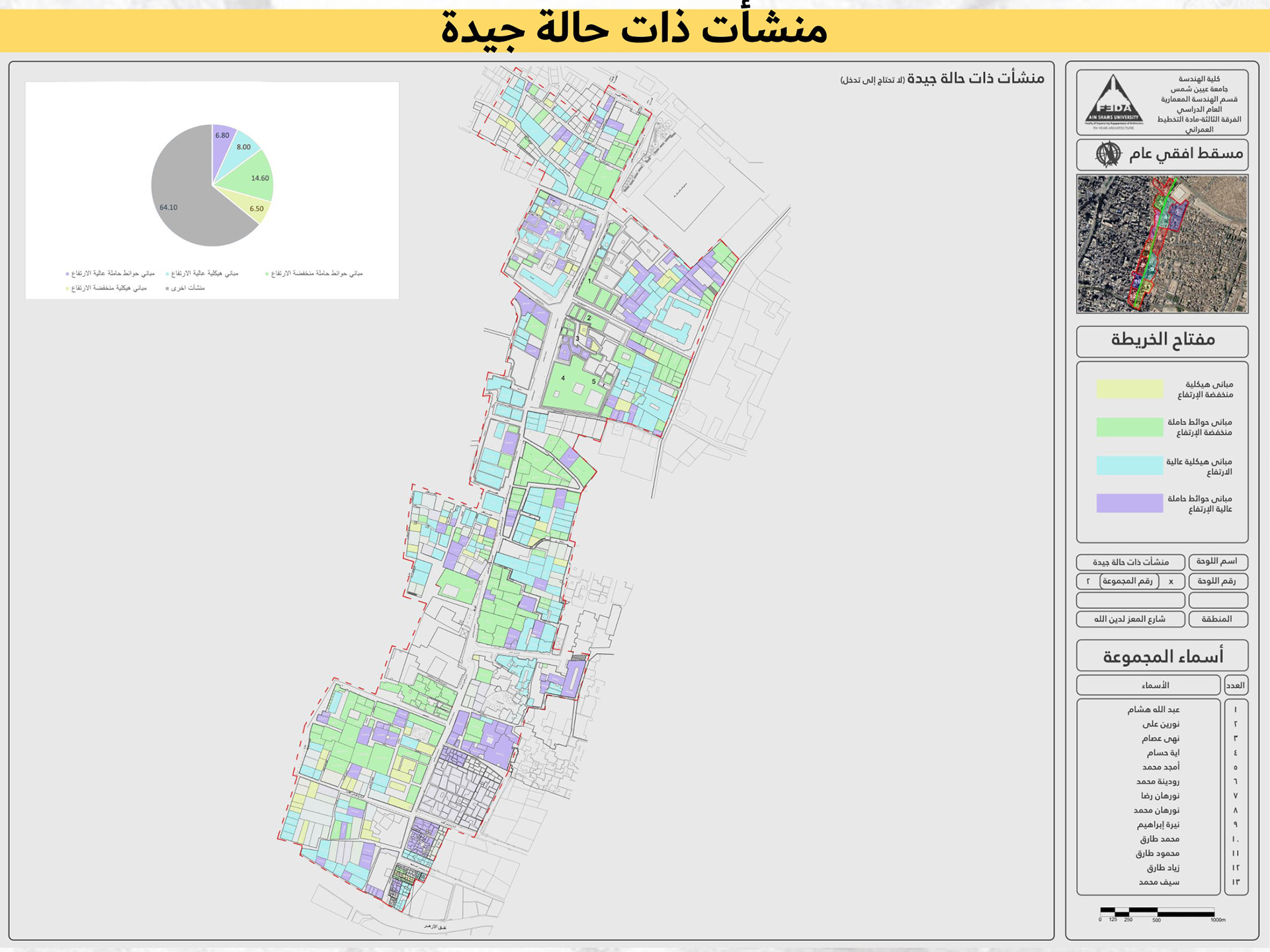
Task: Click the yellow legend swatch in map key
Action: pyautogui.click(x=1129, y=389)
